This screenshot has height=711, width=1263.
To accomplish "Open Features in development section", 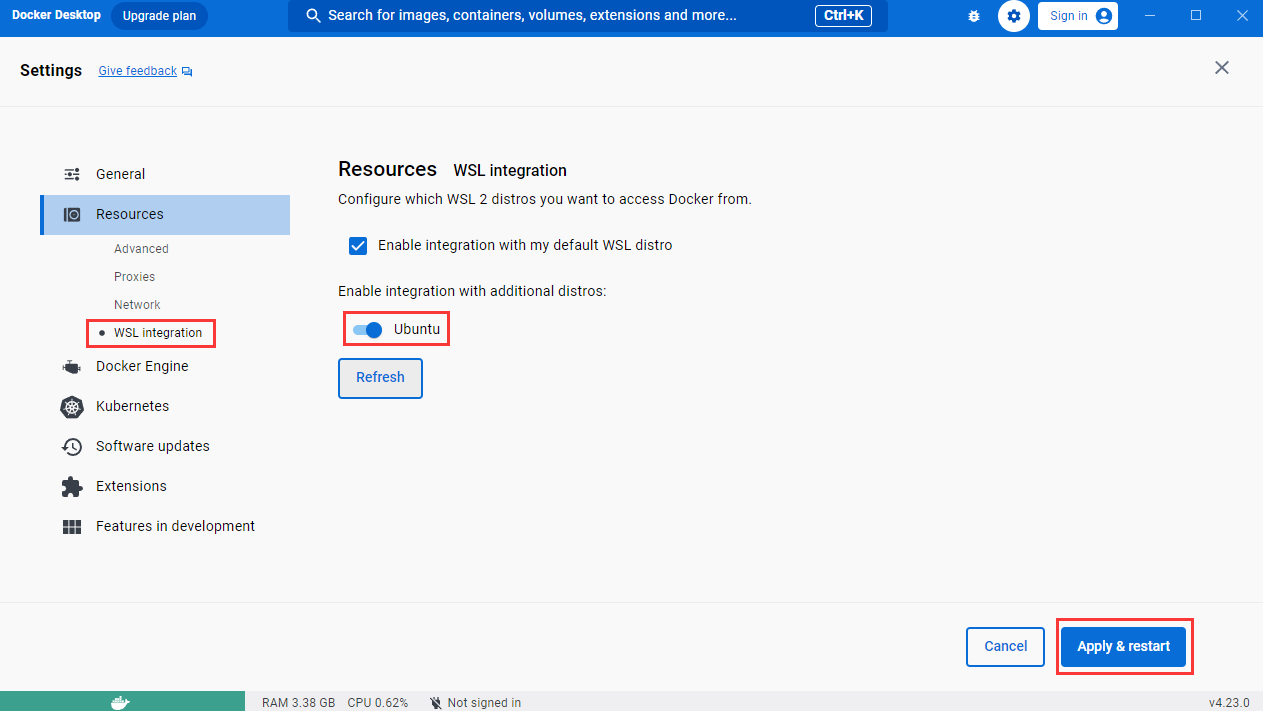I will (x=165, y=526).
